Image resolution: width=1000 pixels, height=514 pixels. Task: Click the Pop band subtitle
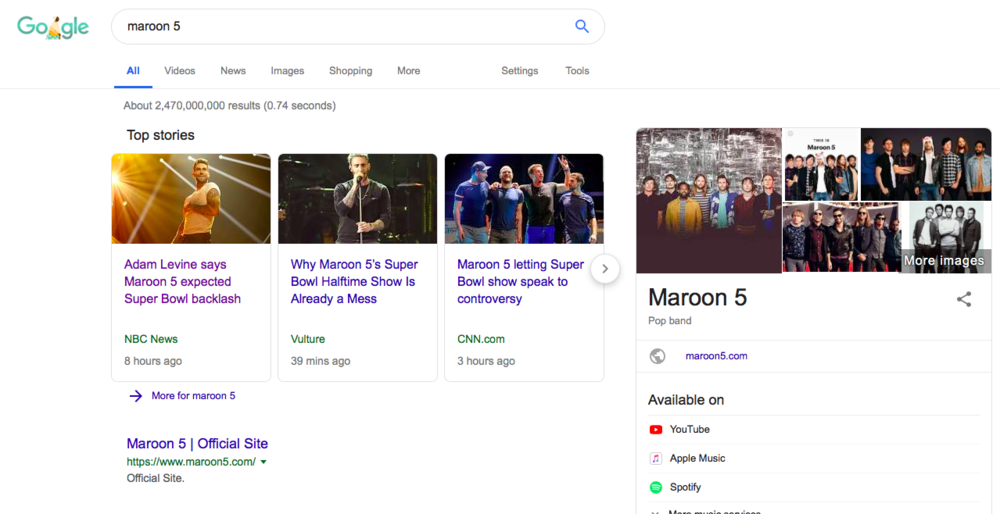pyautogui.click(x=670, y=321)
